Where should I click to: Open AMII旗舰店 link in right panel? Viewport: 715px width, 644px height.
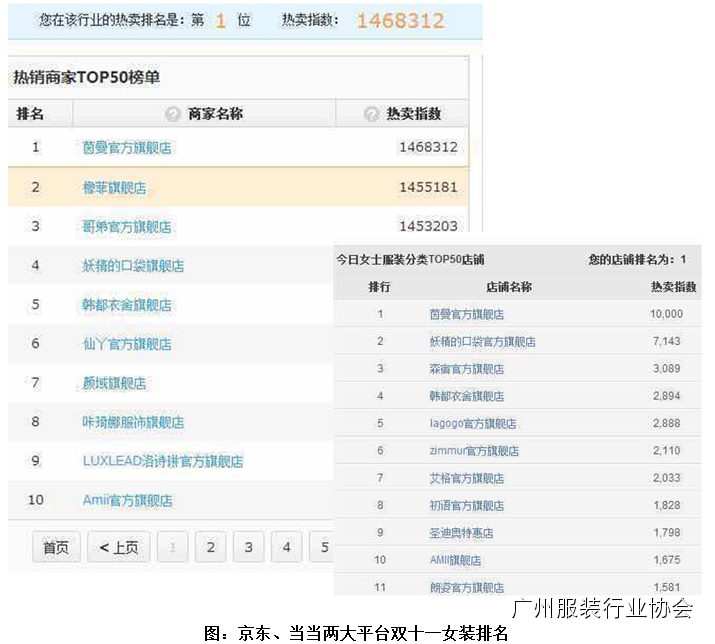point(455,561)
